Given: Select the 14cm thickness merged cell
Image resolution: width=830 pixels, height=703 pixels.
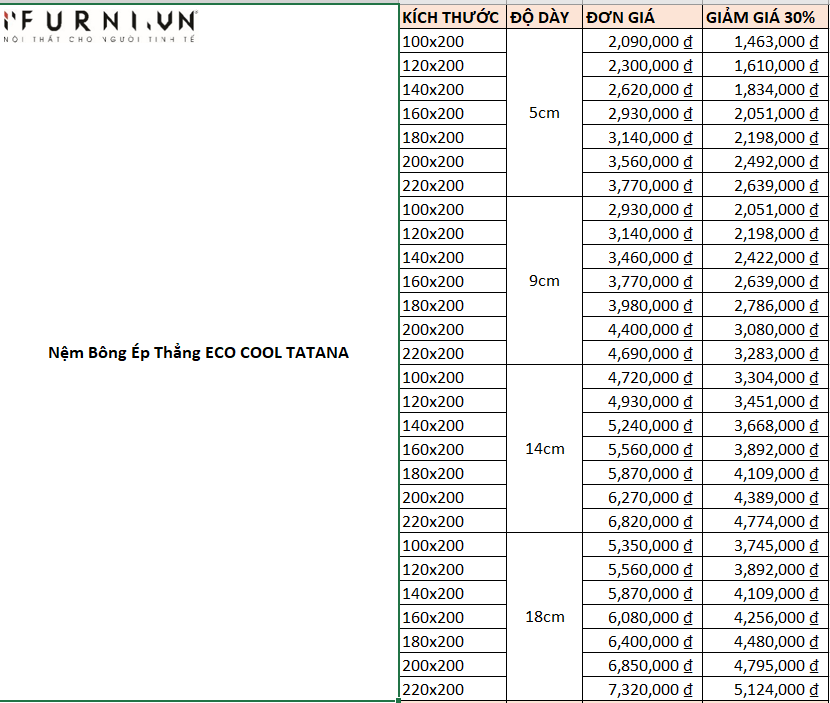Looking at the screenshot, I should click(544, 449).
